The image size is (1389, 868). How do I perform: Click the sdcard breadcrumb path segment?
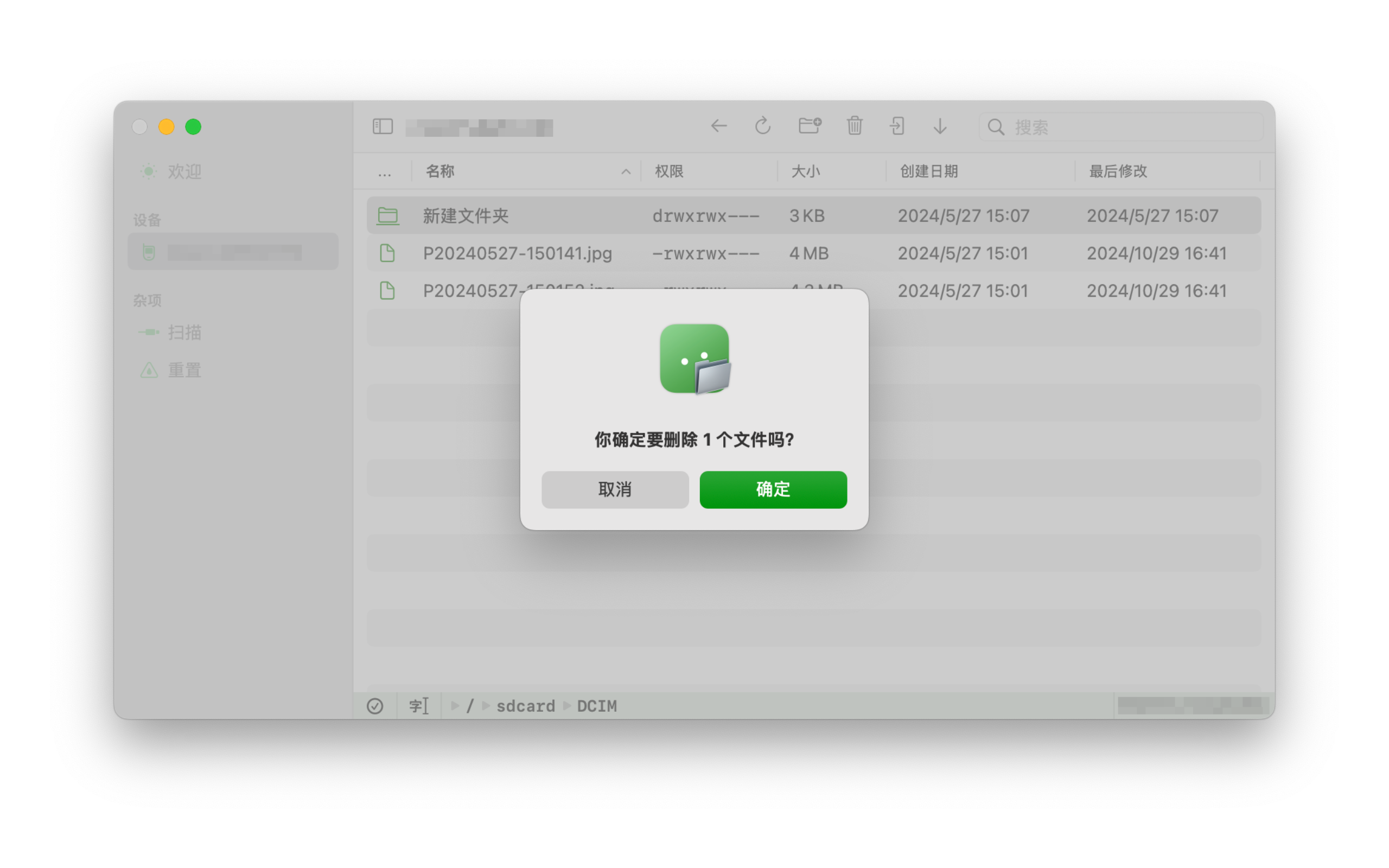(x=525, y=706)
